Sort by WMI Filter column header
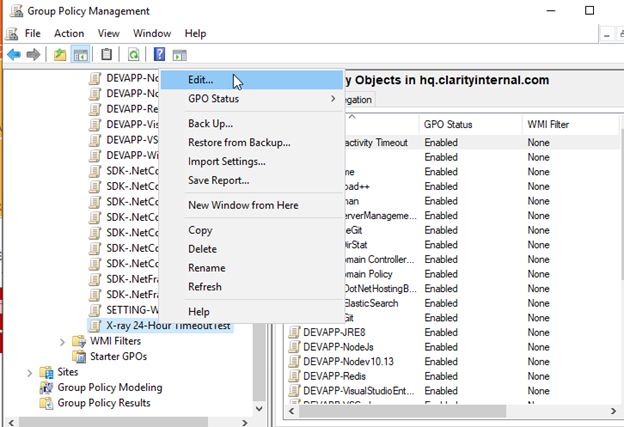Screen dimensions: 624x427 (571, 125)
